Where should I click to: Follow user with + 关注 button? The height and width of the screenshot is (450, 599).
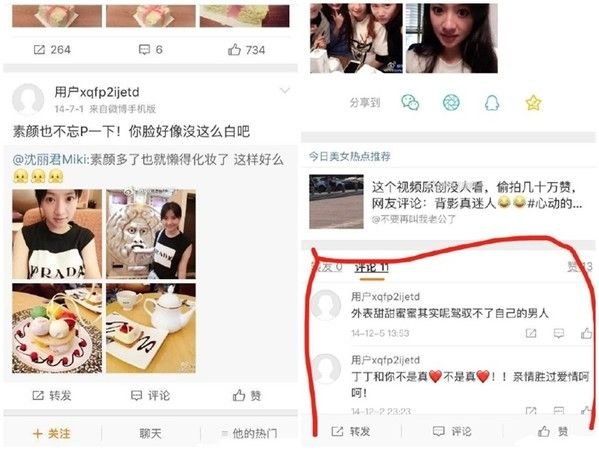[52, 434]
